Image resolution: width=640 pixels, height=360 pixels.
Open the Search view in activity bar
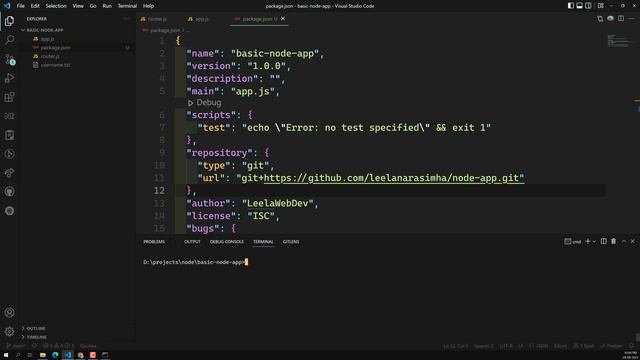pyautogui.click(x=9, y=40)
